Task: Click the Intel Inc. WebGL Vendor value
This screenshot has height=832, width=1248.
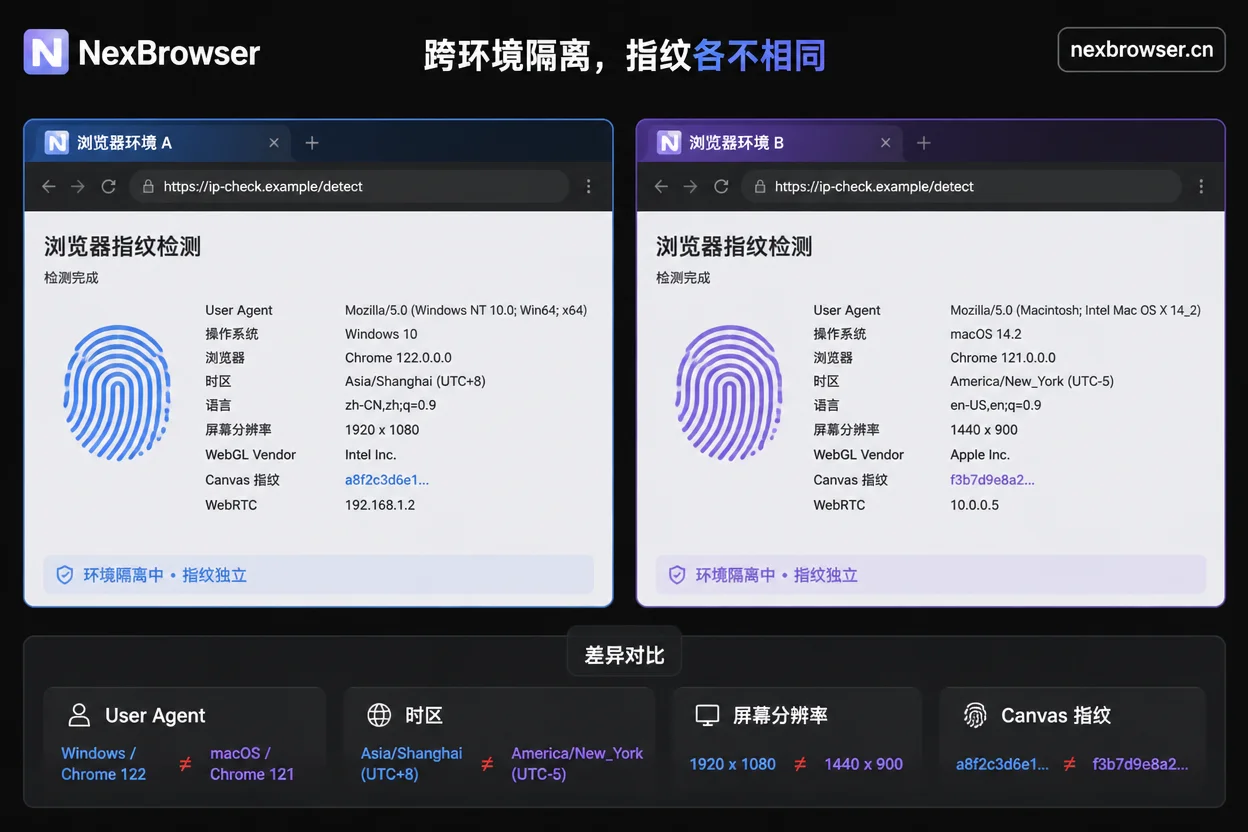Action: coord(371,455)
